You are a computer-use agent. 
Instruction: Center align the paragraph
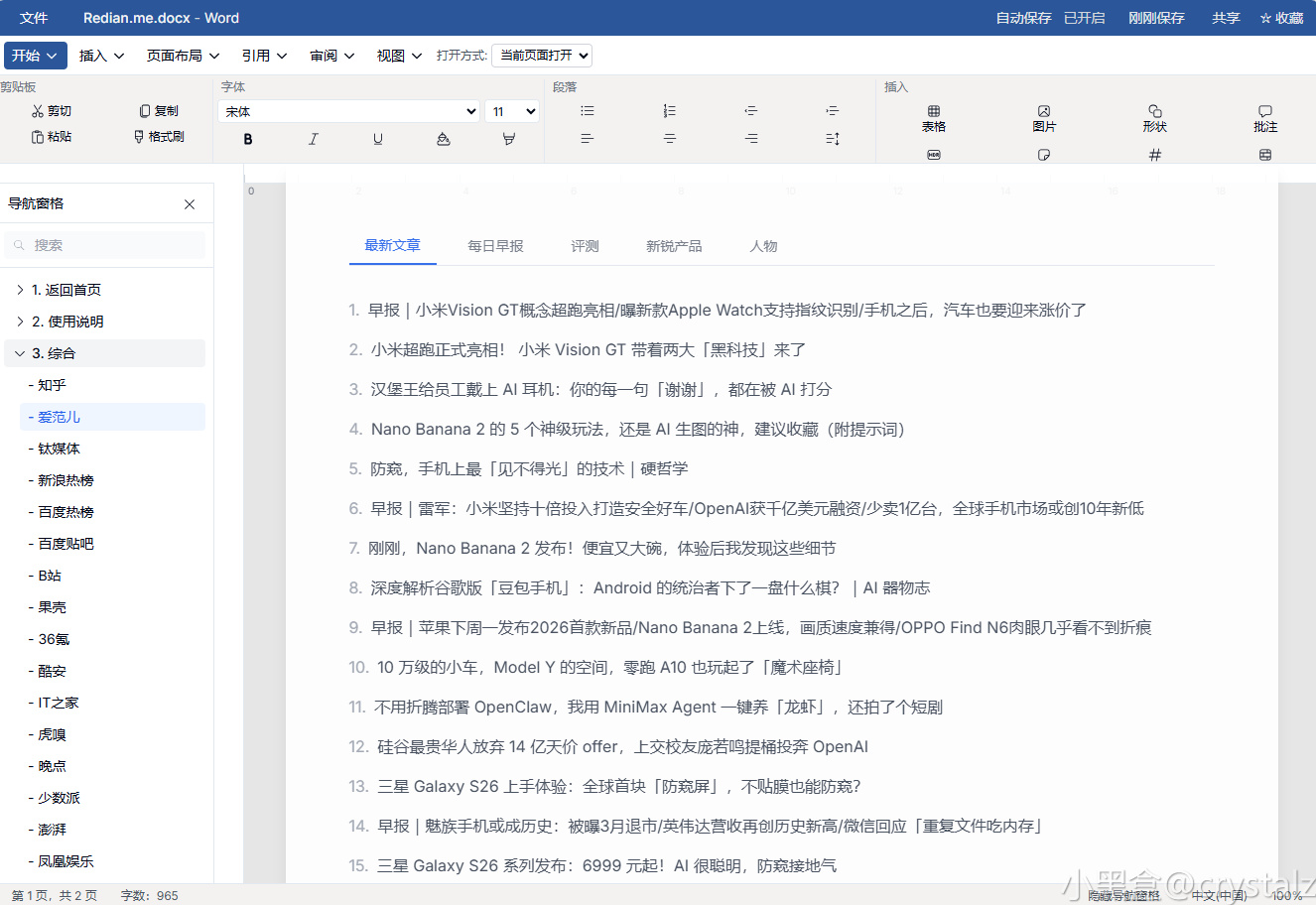670,139
